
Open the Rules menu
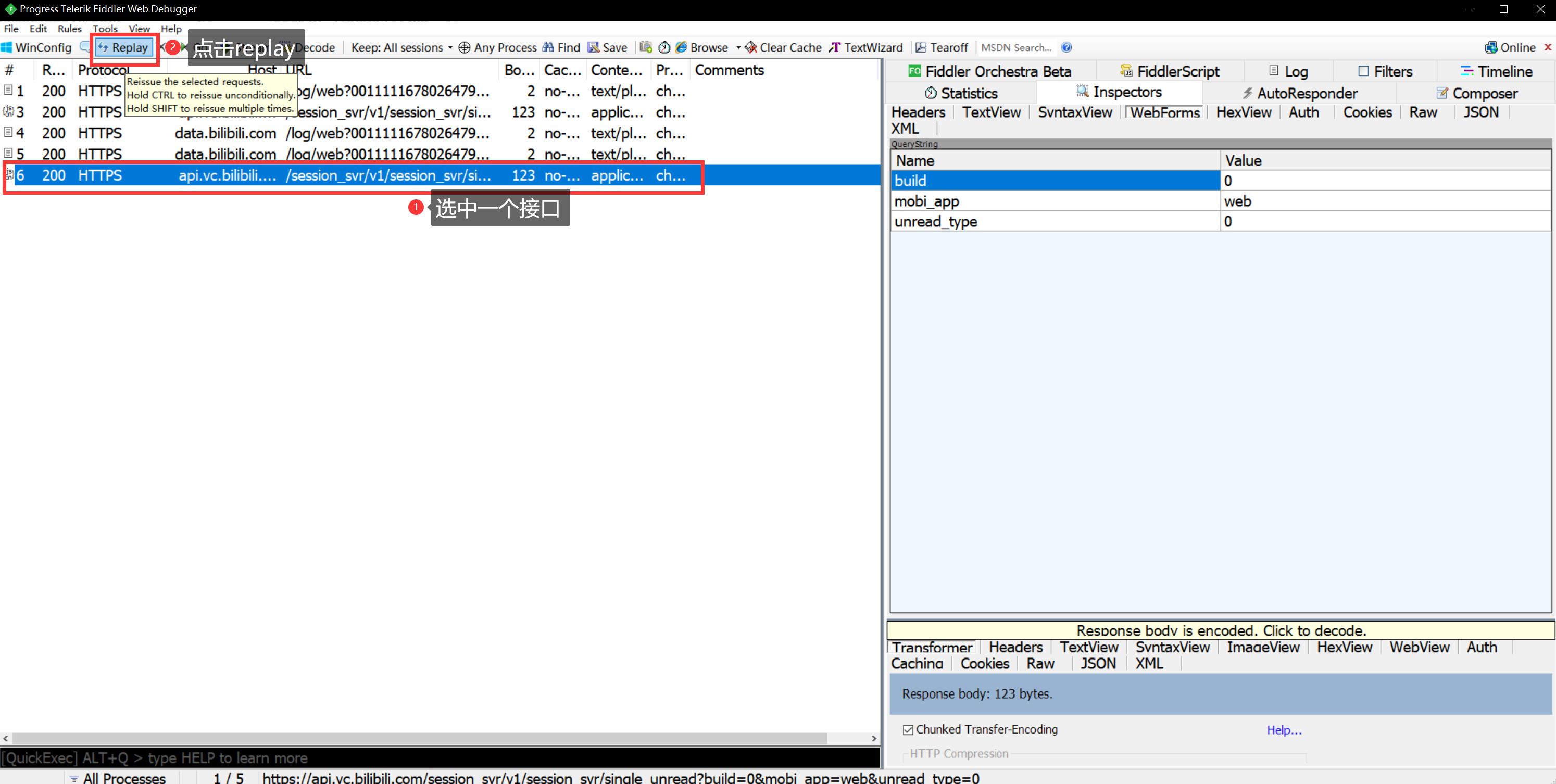click(x=69, y=29)
